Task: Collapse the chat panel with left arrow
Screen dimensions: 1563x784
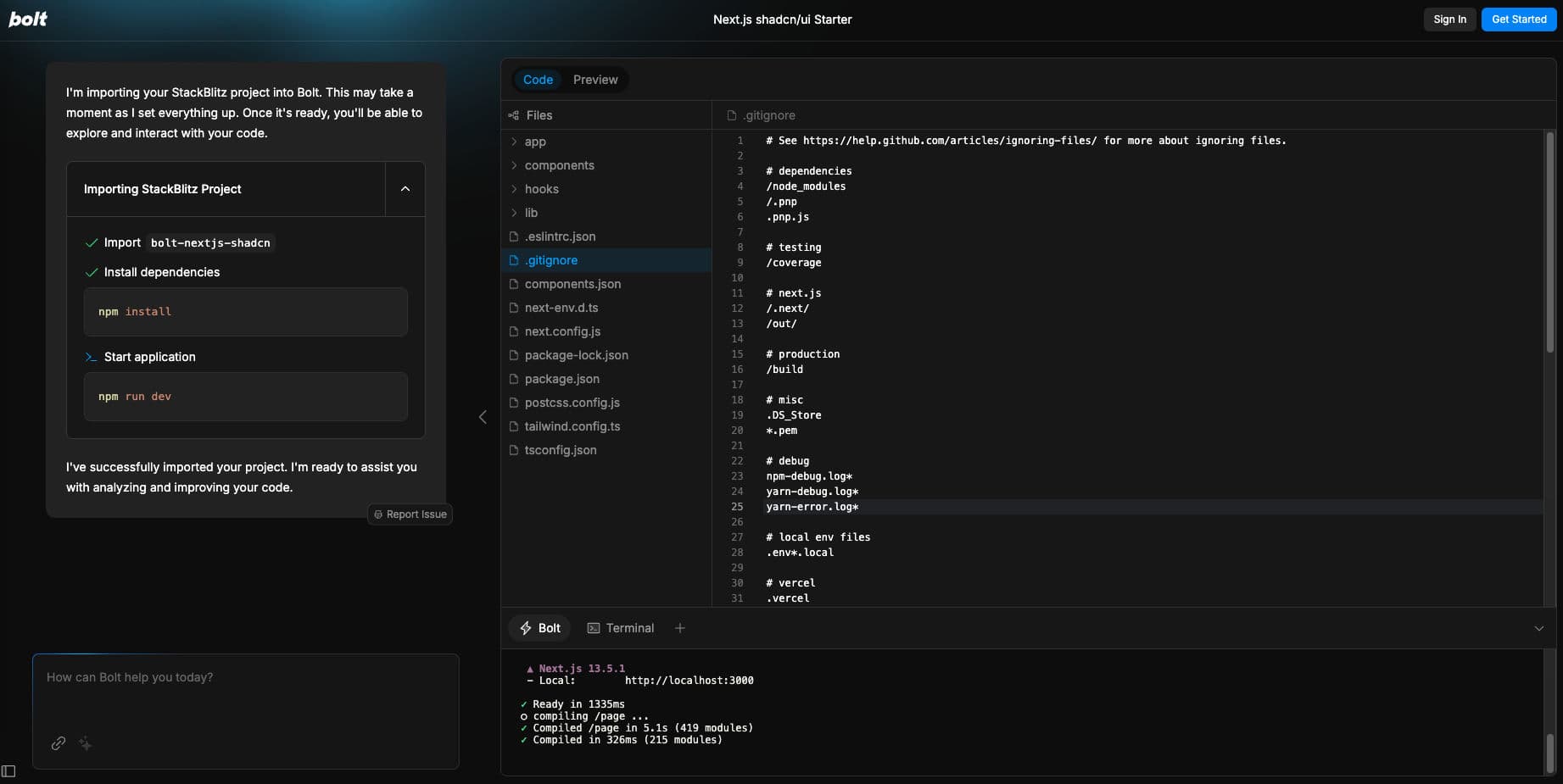Action: pos(483,417)
